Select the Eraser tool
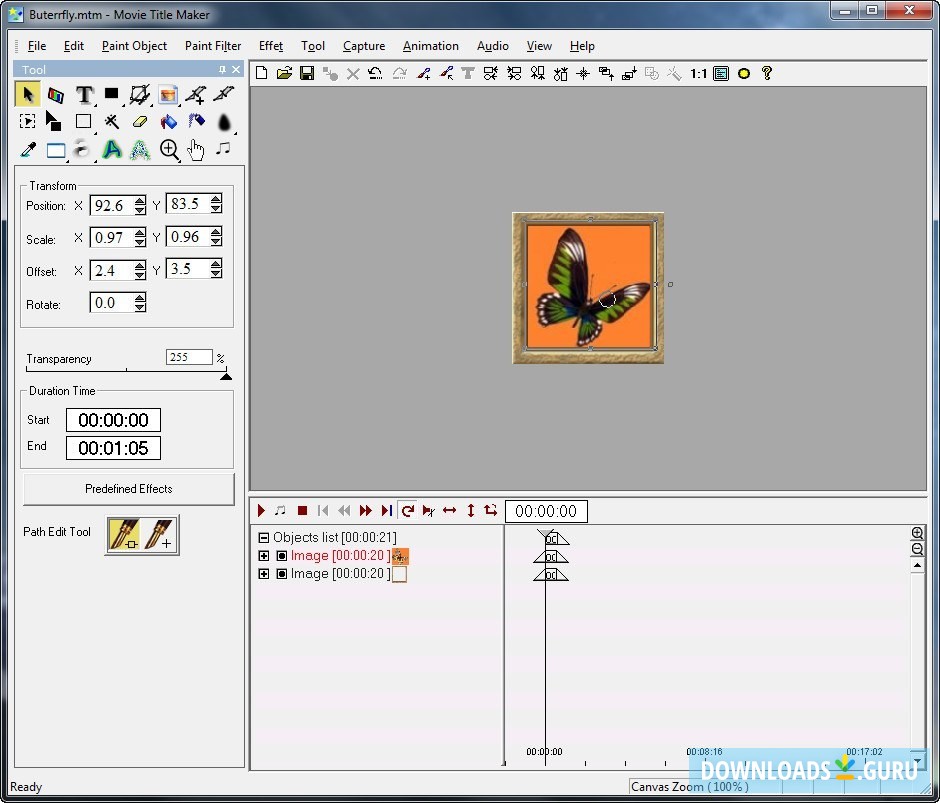 (x=140, y=122)
